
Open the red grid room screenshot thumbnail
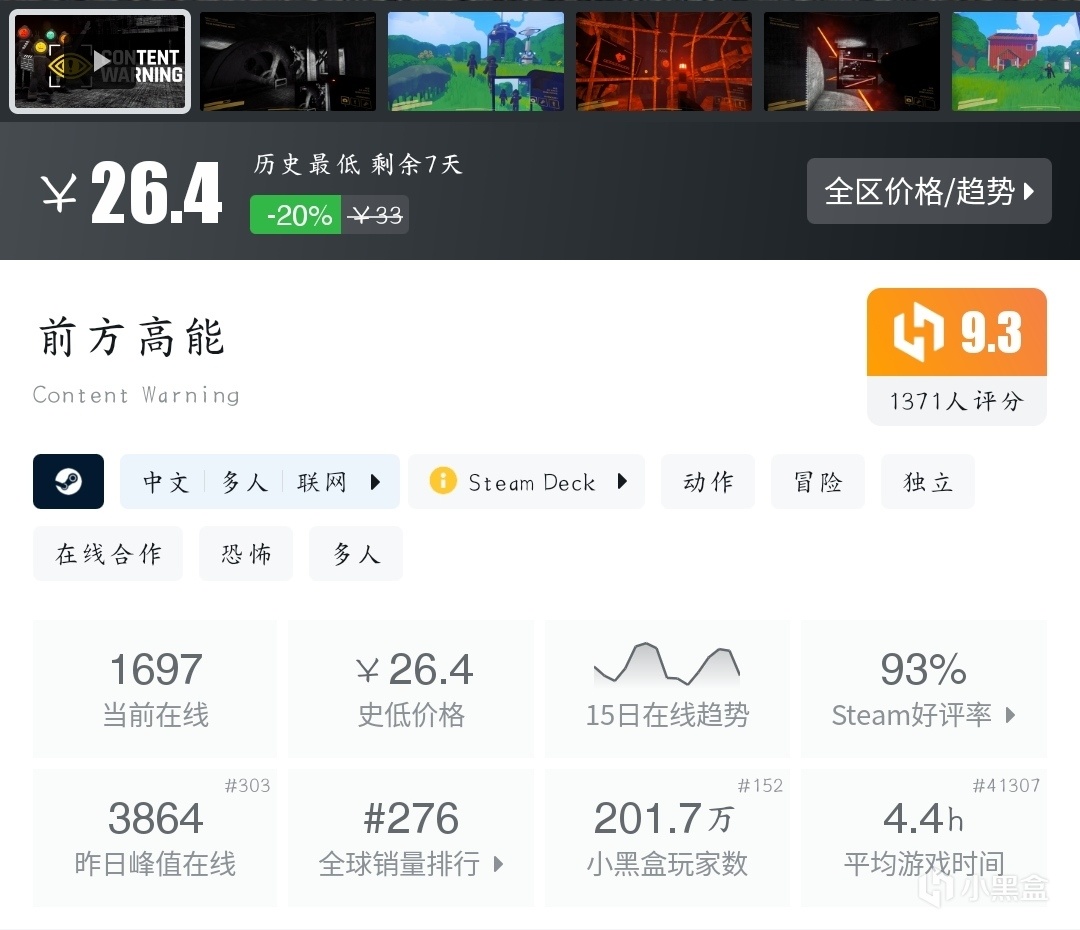click(664, 61)
